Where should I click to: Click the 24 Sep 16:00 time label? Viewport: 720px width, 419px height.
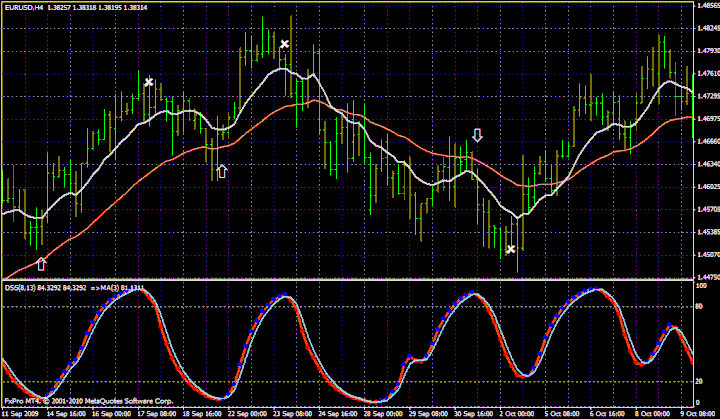pos(338,413)
